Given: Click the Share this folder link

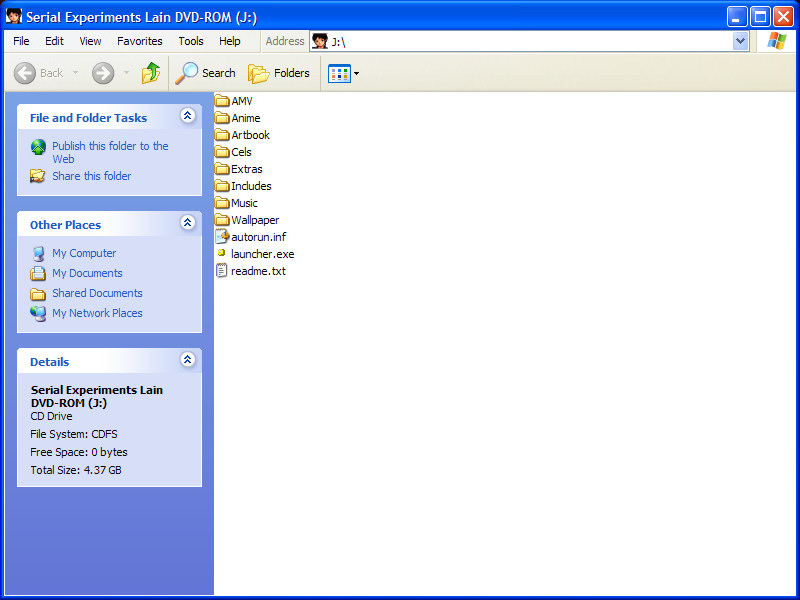Looking at the screenshot, I should [x=91, y=176].
